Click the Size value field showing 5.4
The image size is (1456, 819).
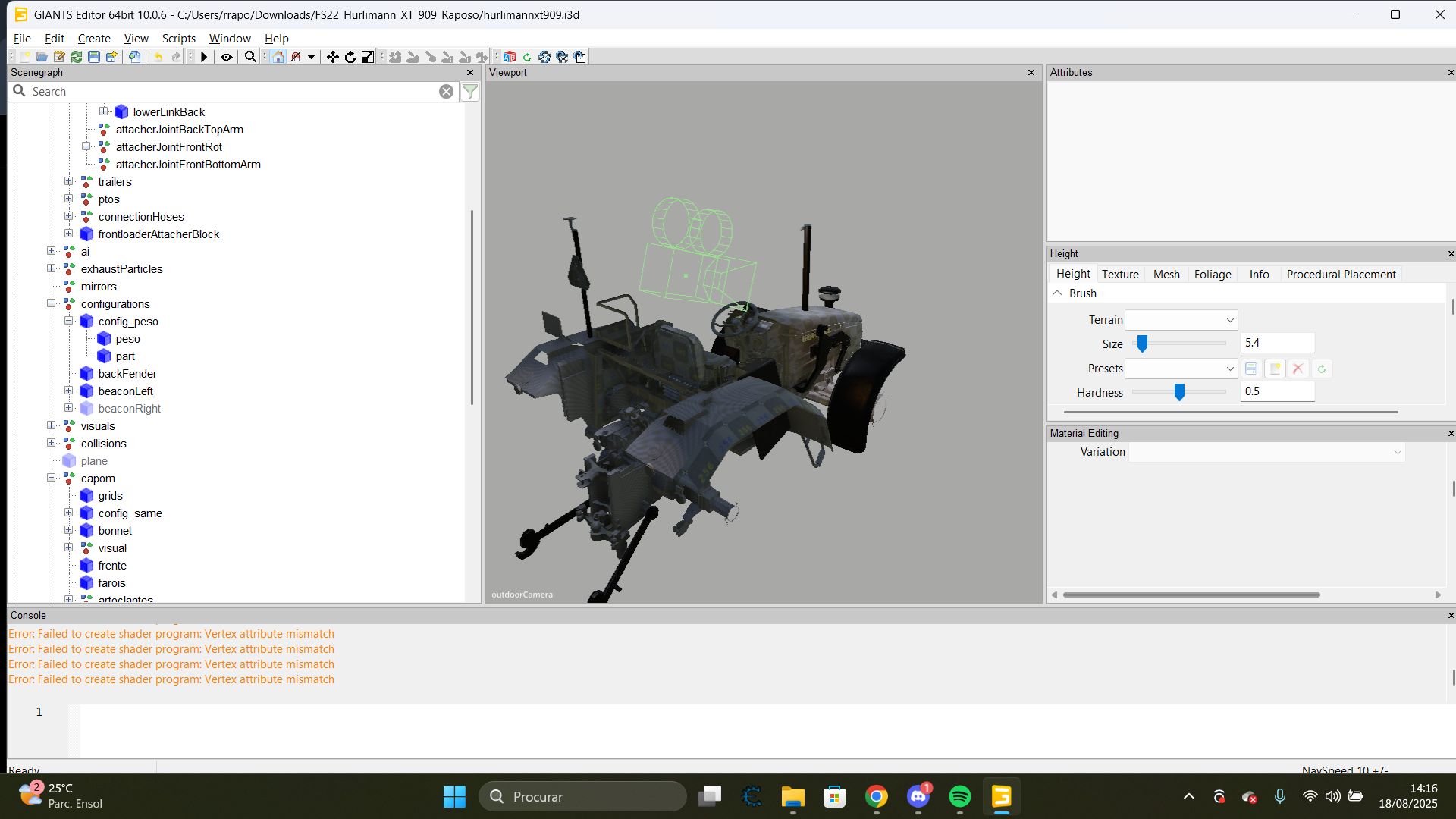coord(1277,344)
